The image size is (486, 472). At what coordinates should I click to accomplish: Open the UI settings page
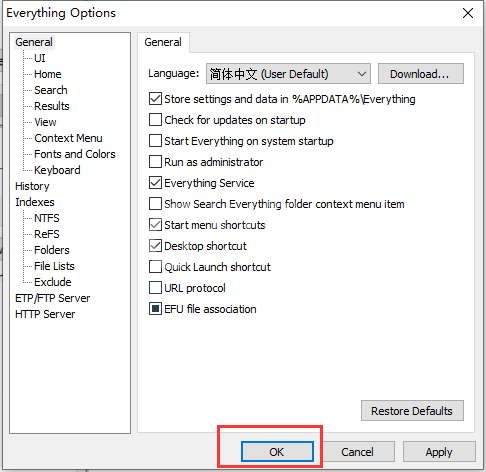tap(40, 58)
